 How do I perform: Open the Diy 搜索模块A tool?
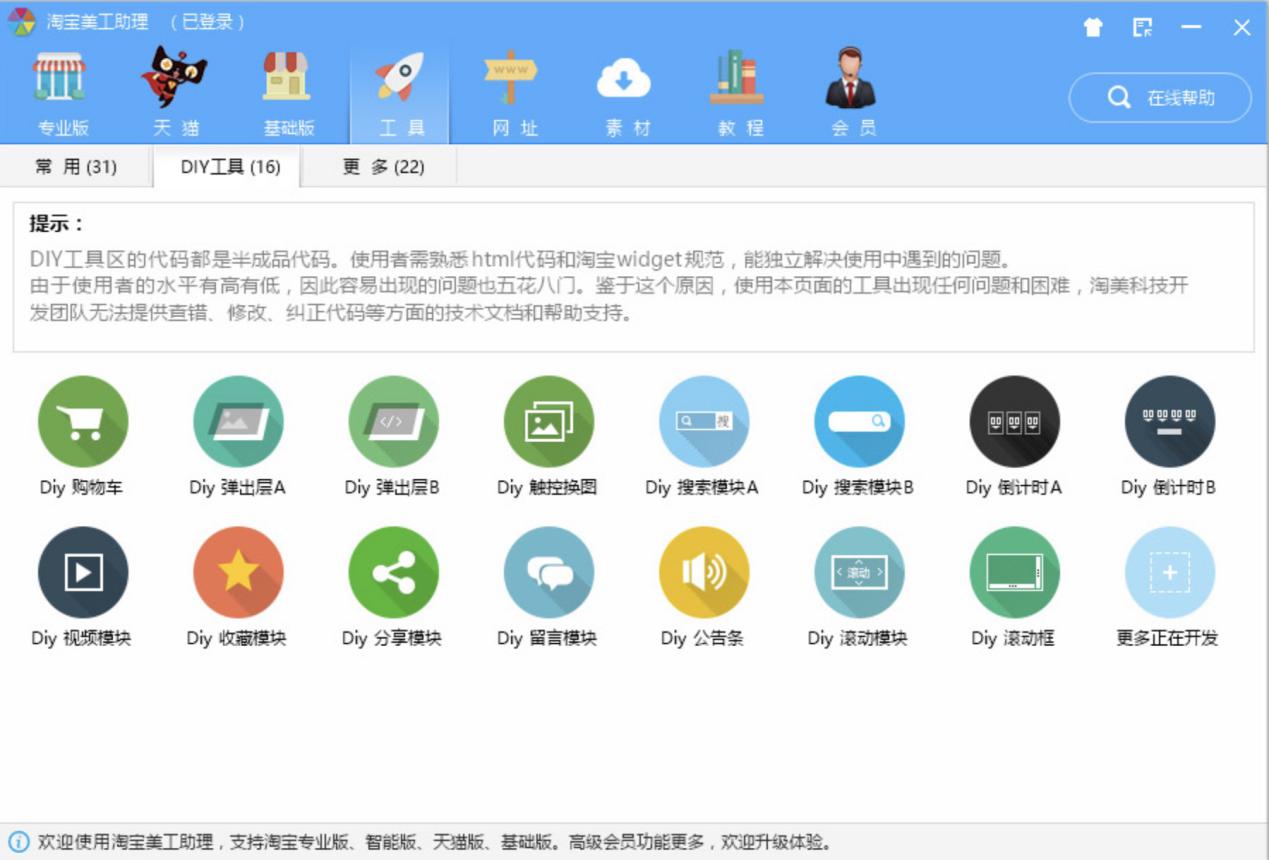[704, 421]
